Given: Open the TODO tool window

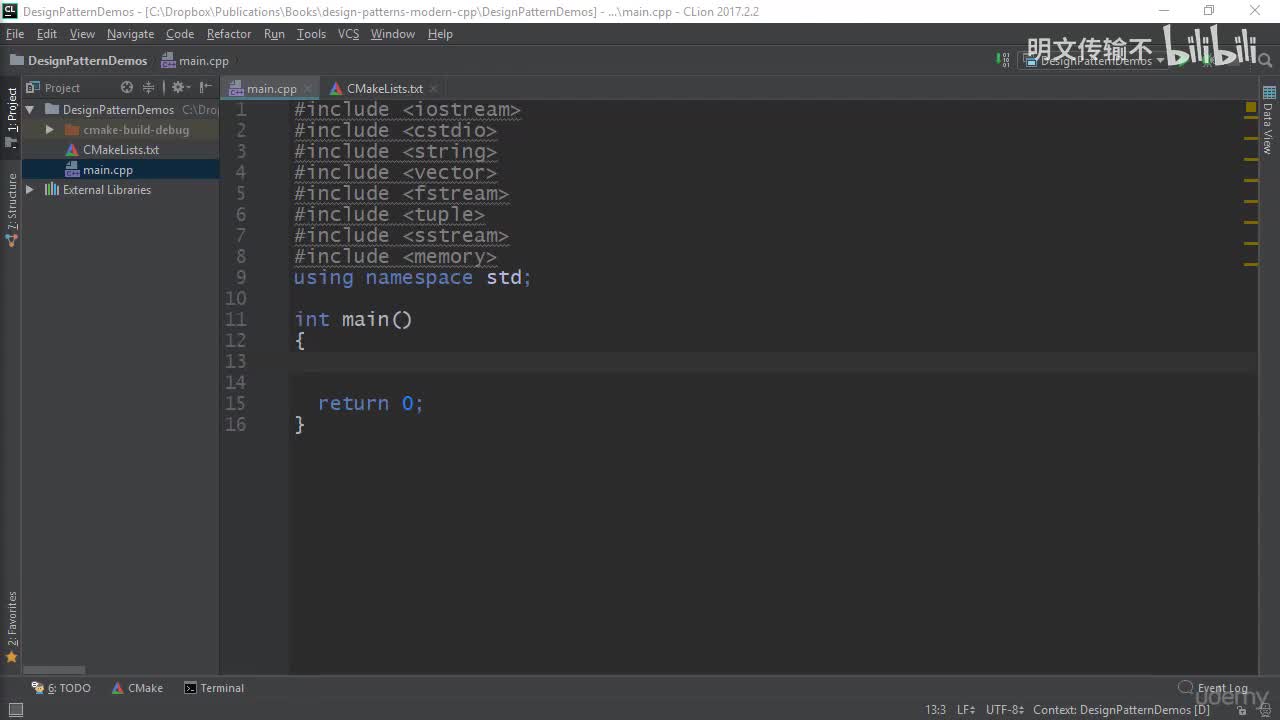Looking at the screenshot, I should pyautogui.click(x=62, y=688).
